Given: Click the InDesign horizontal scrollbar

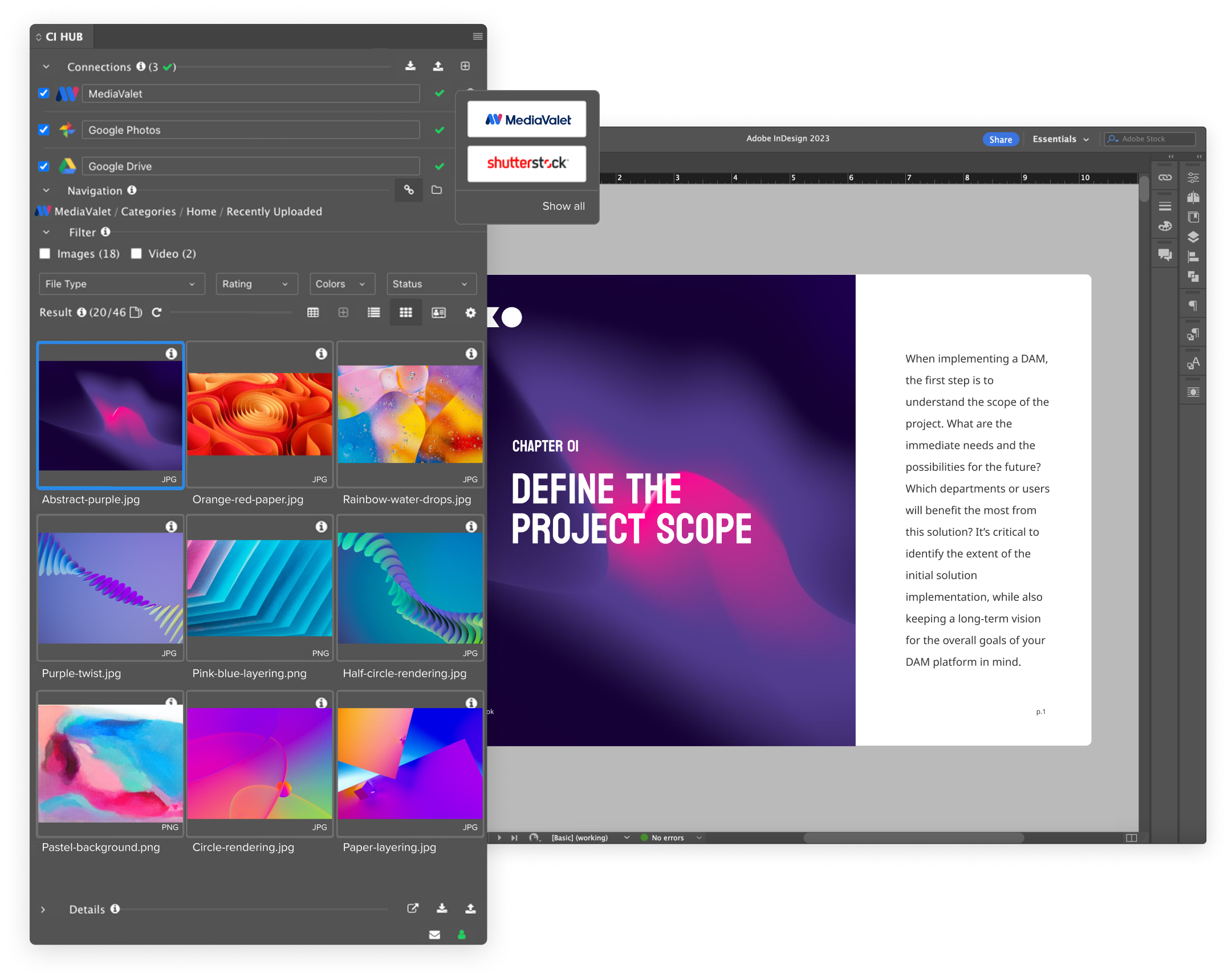Looking at the screenshot, I should pos(913,837).
